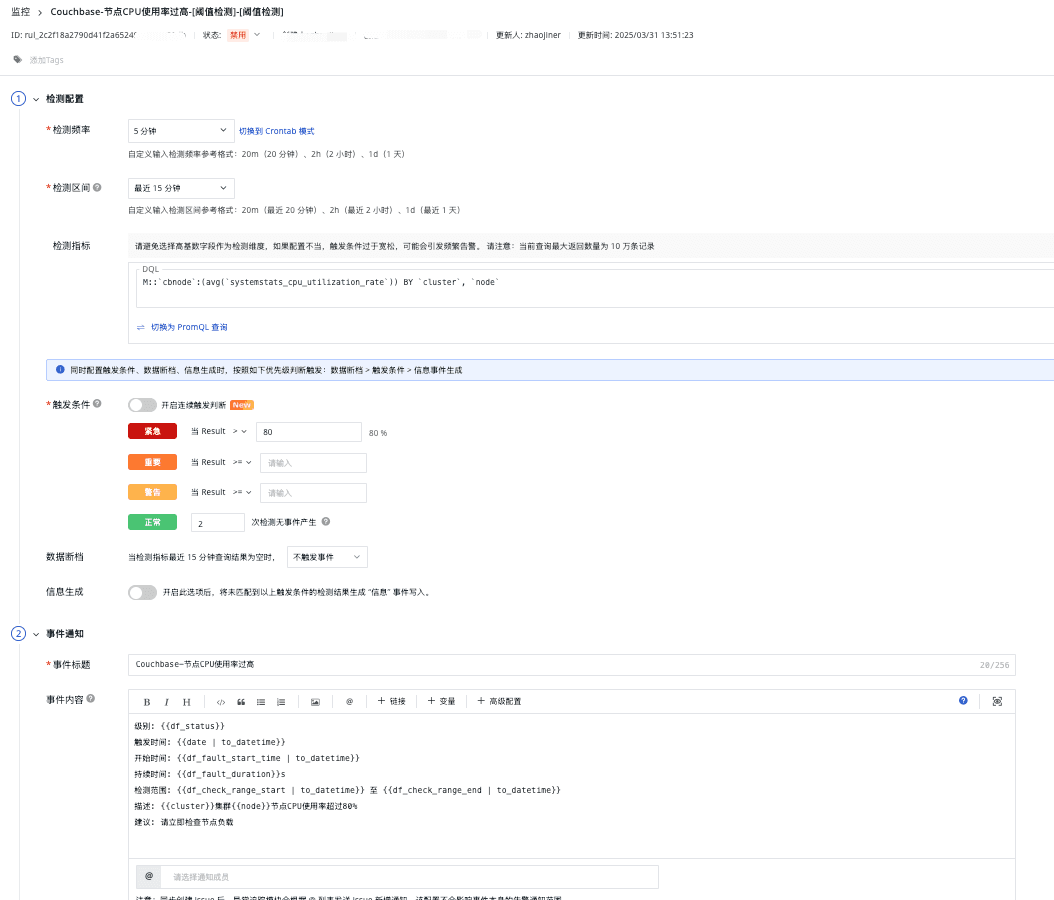
Task: Click the 添加Tags text
Action: (x=46, y=60)
